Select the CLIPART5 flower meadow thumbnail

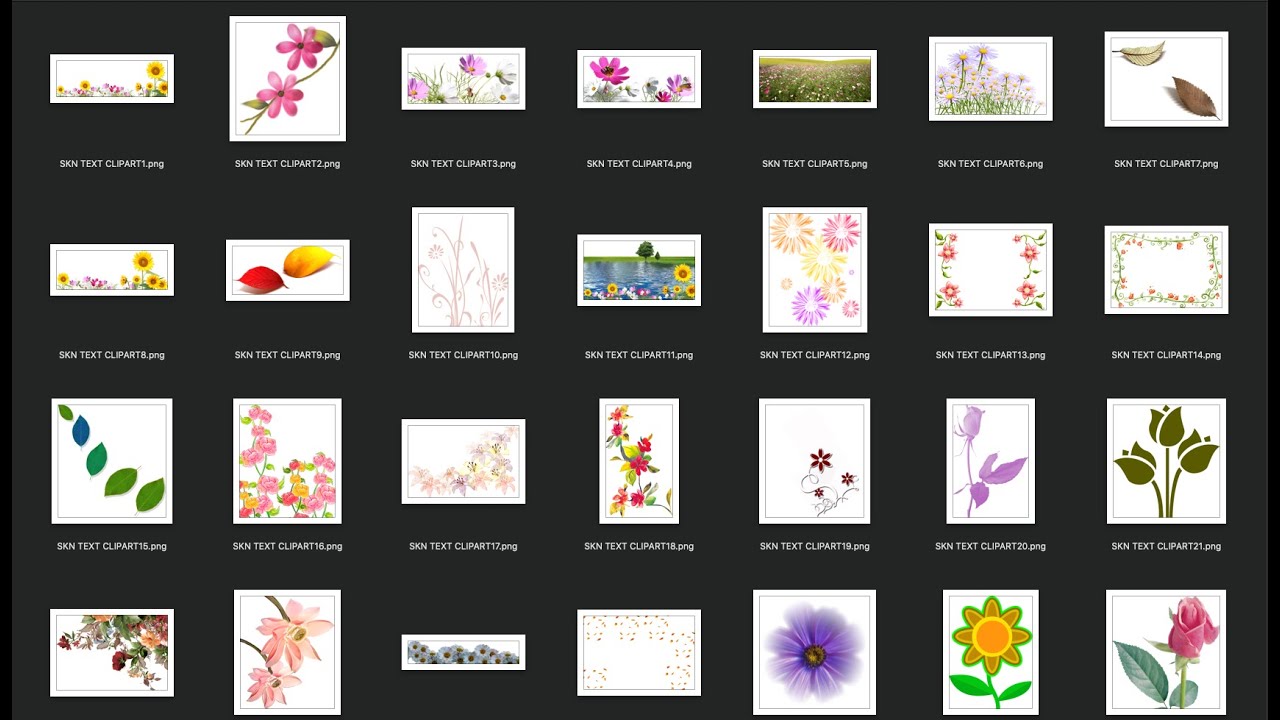[815, 79]
